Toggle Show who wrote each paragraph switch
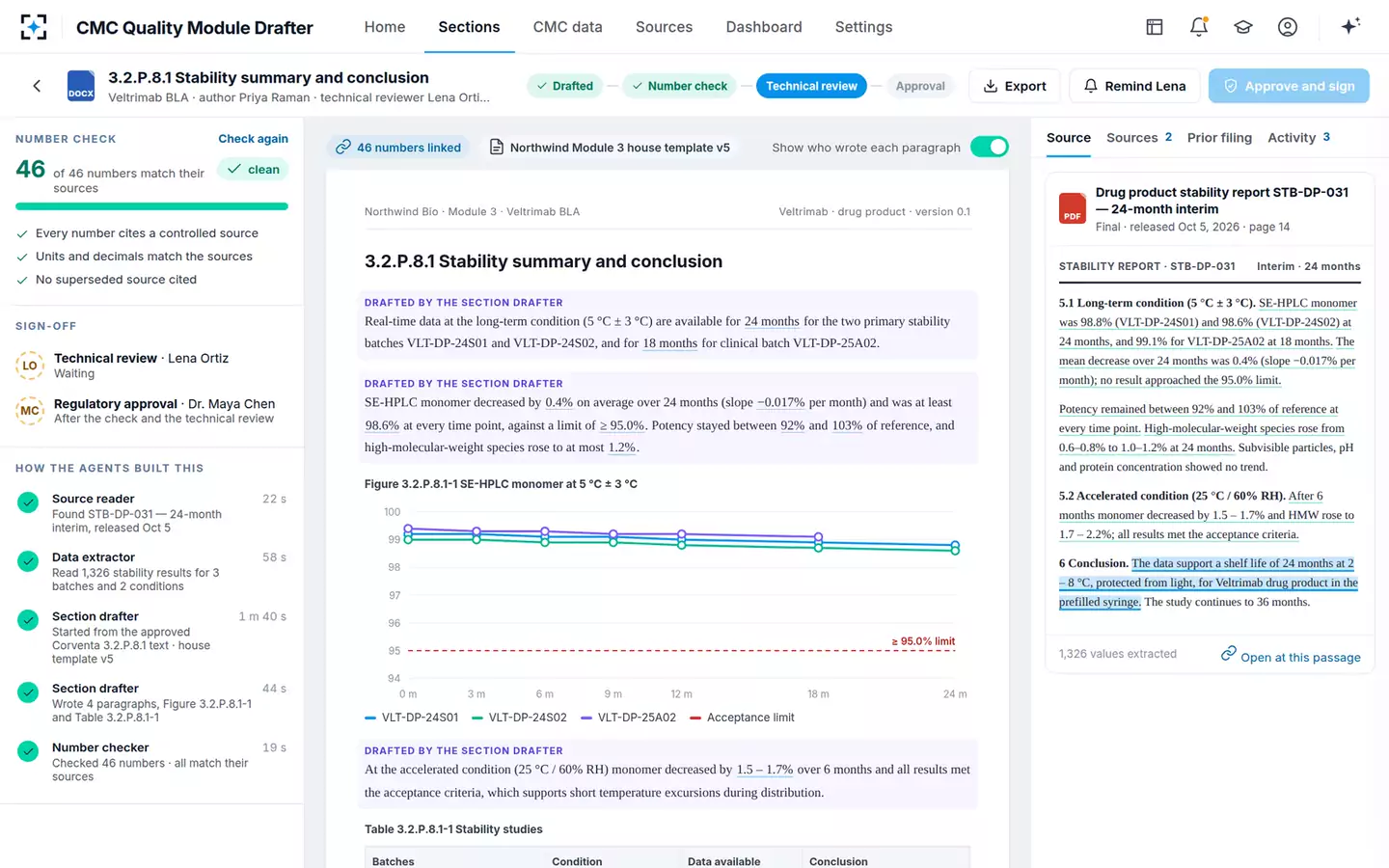The width and height of the screenshot is (1389, 868). click(x=989, y=147)
